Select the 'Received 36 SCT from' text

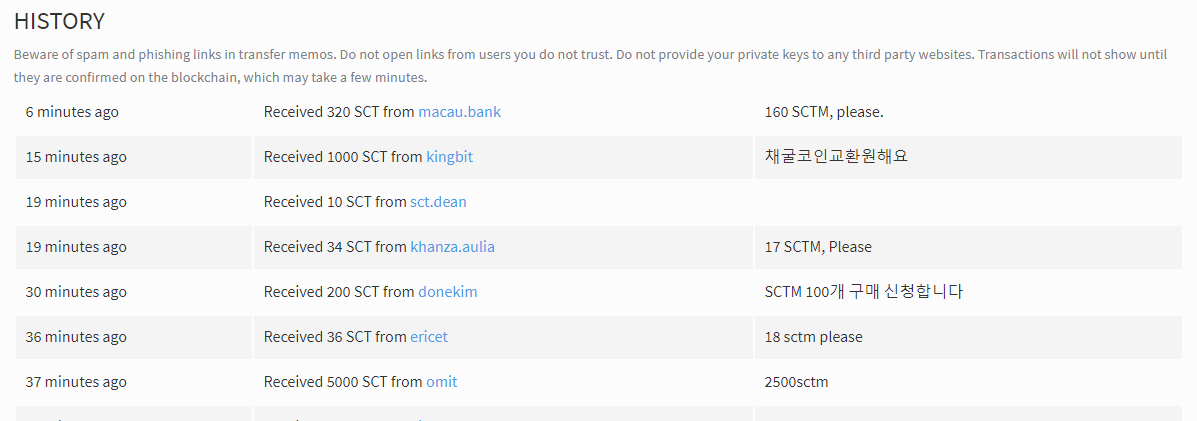point(335,337)
